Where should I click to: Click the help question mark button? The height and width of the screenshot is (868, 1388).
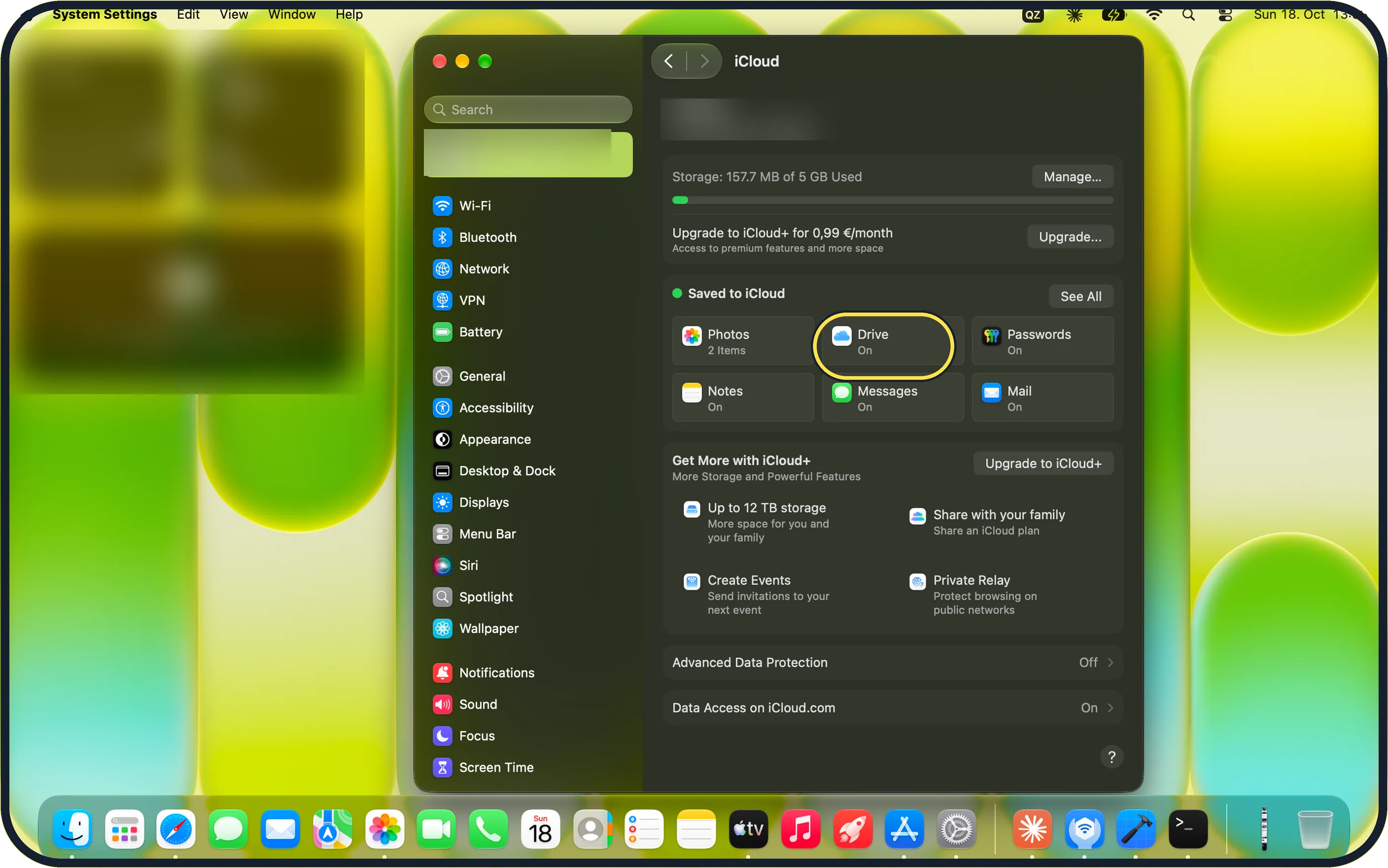1111,757
